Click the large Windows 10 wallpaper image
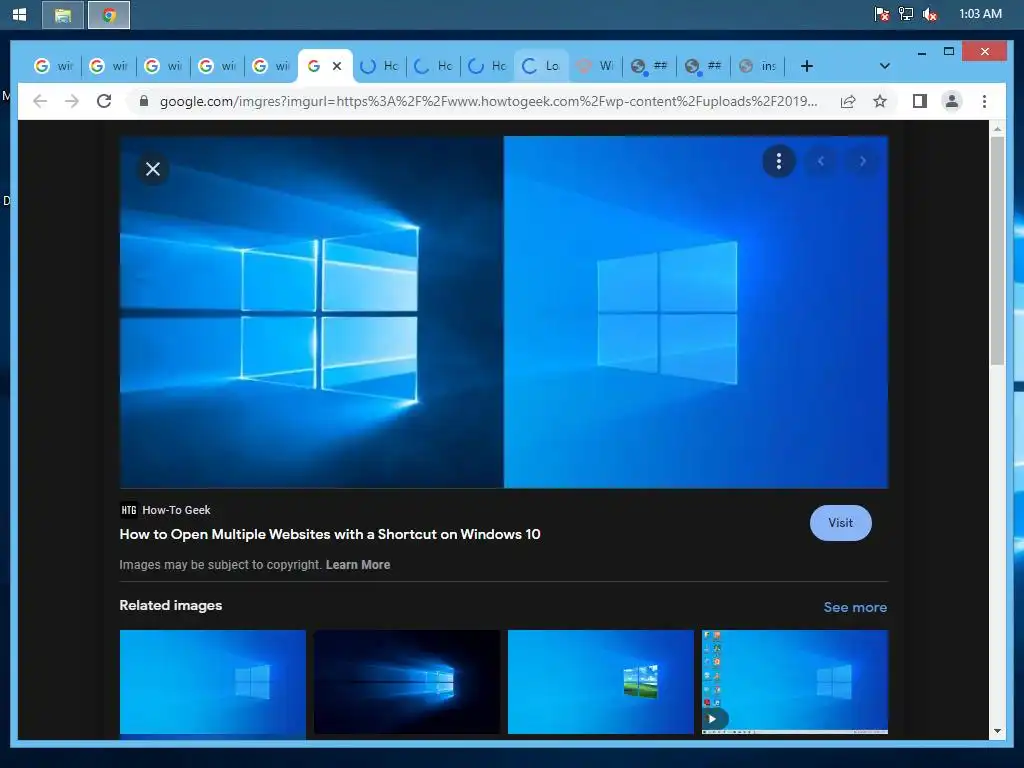The width and height of the screenshot is (1024, 768). [x=504, y=312]
